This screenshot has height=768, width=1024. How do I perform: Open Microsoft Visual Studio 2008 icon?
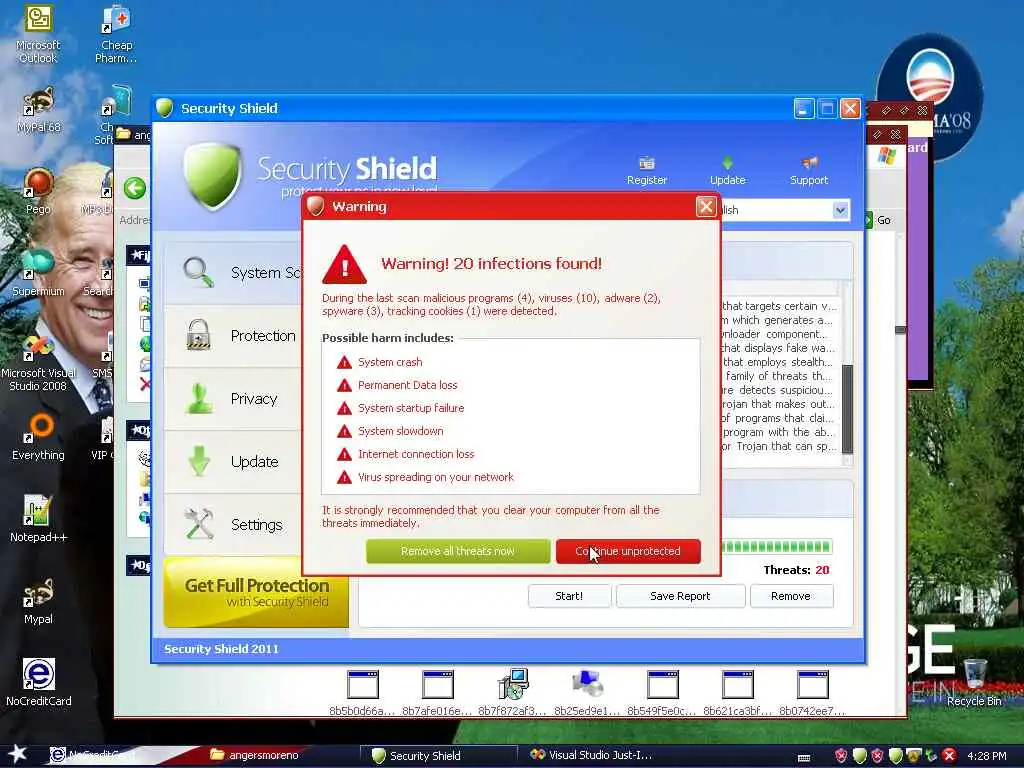(38, 363)
